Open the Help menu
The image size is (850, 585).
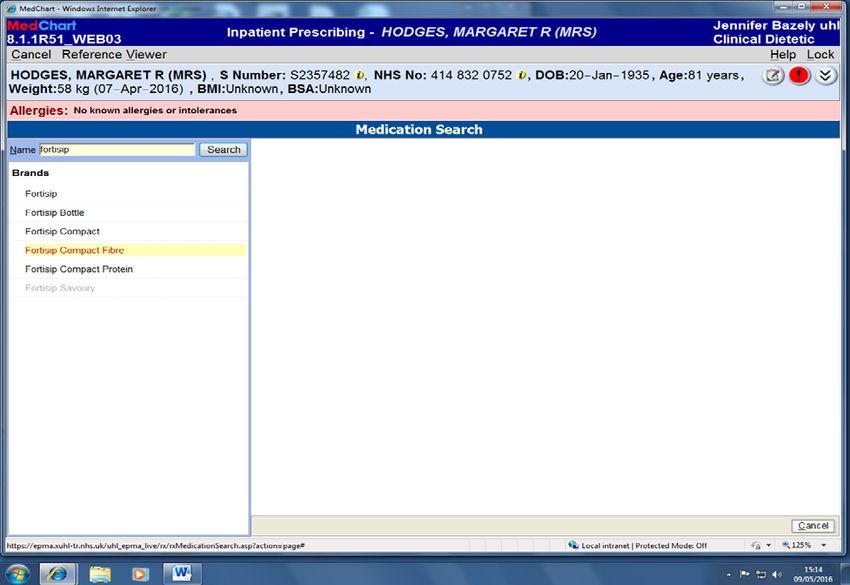(x=783, y=54)
